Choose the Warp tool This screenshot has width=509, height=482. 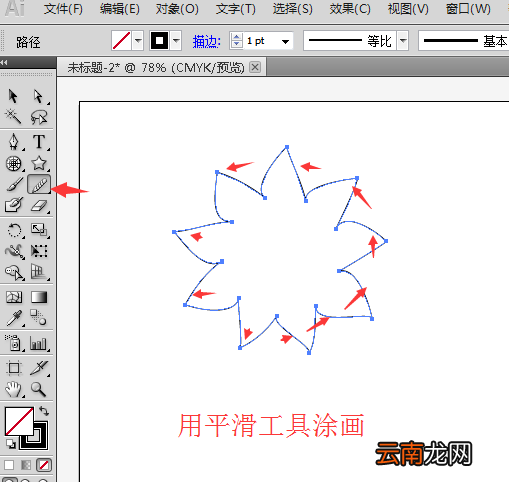coord(14,251)
